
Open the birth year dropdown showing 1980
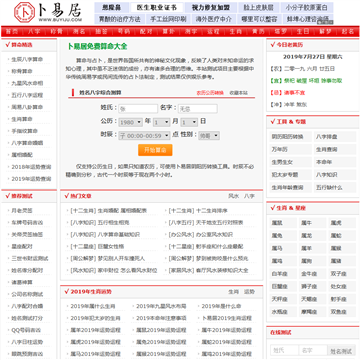(131, 122)
